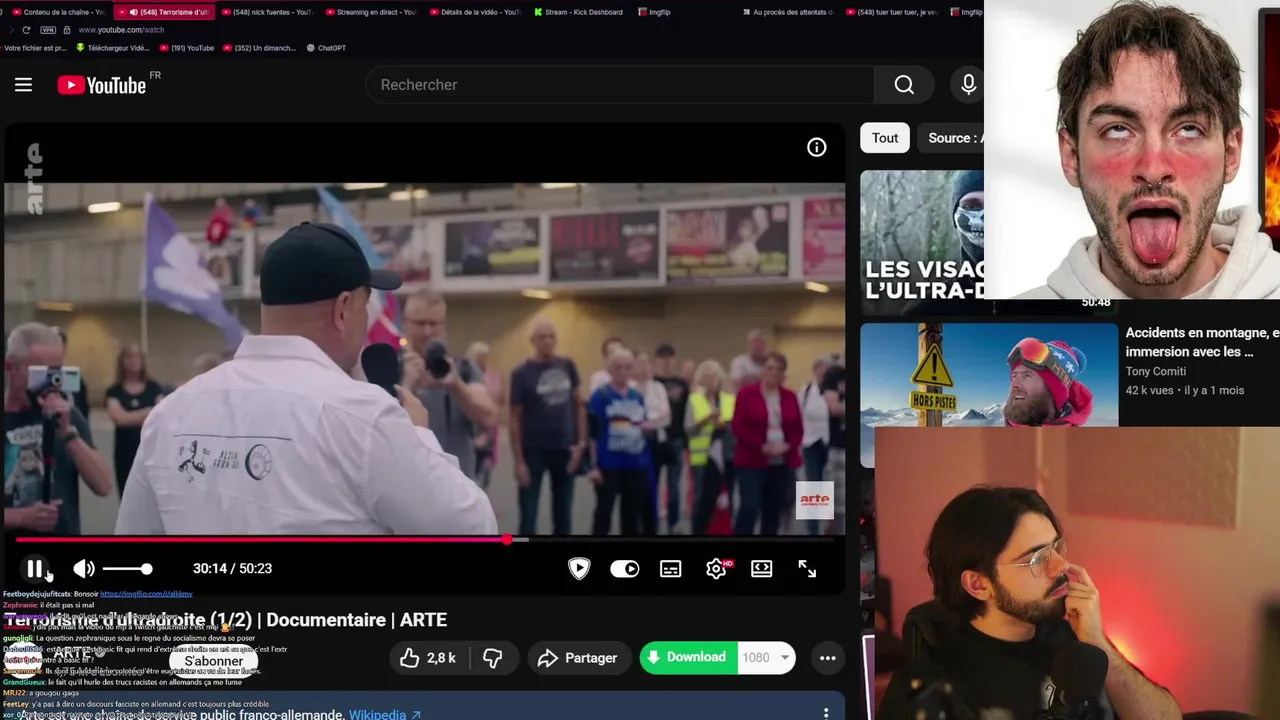Viewport: 1280px width, 720px height.
Task: Open the Téléchargeur Vidé... bookmark
Action: (x=113, y=48)
